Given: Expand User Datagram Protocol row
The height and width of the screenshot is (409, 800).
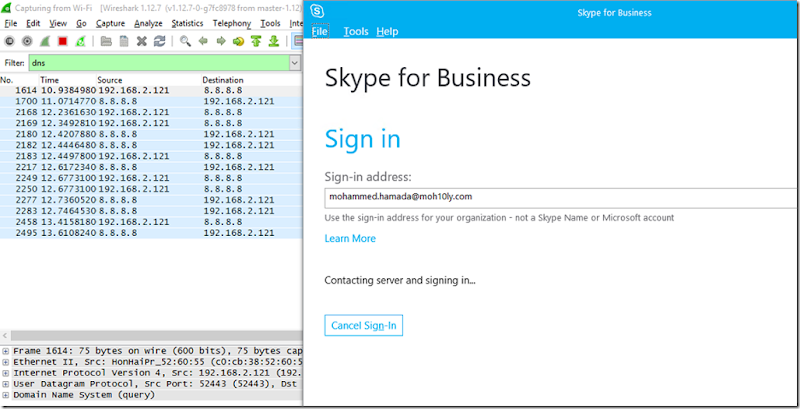Looking at the screenshot, I should coord(6,384).
